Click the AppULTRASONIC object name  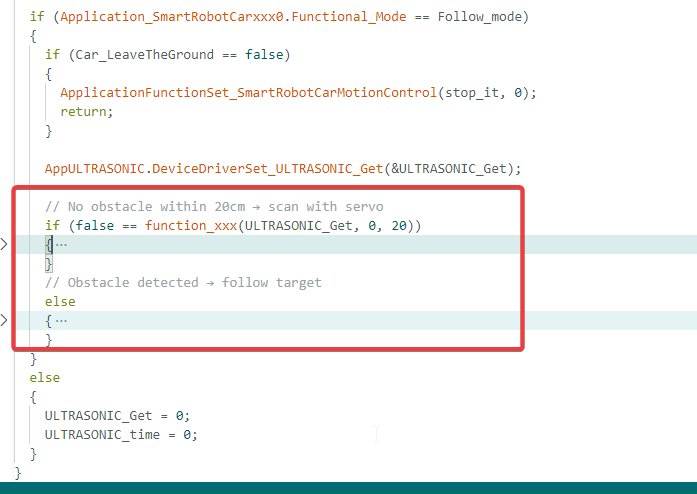95,169
